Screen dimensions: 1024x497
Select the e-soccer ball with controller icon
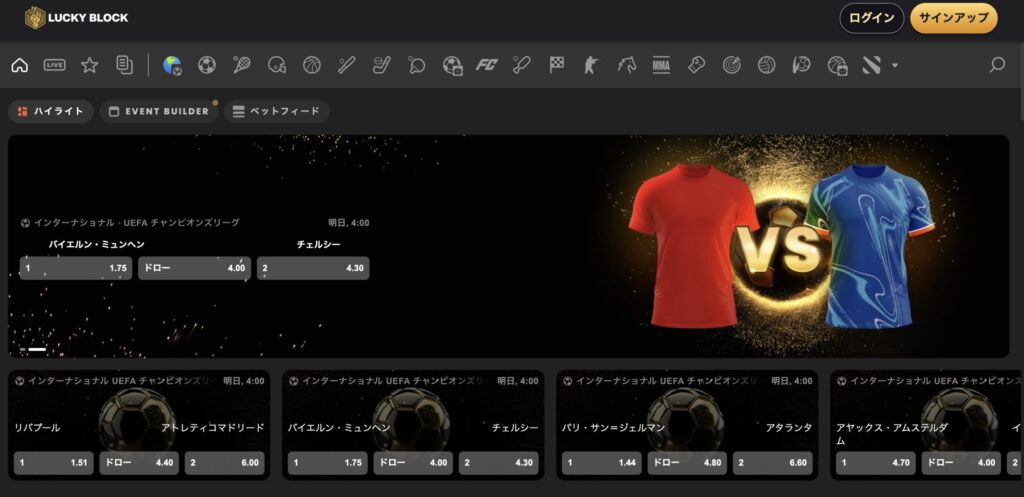[x=452, y=65]
